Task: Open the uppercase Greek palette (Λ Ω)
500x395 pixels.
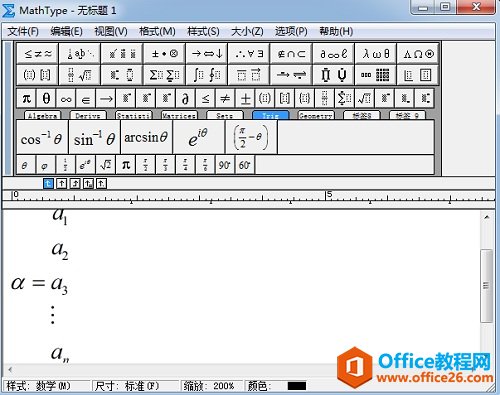Action: pos(418,53)
